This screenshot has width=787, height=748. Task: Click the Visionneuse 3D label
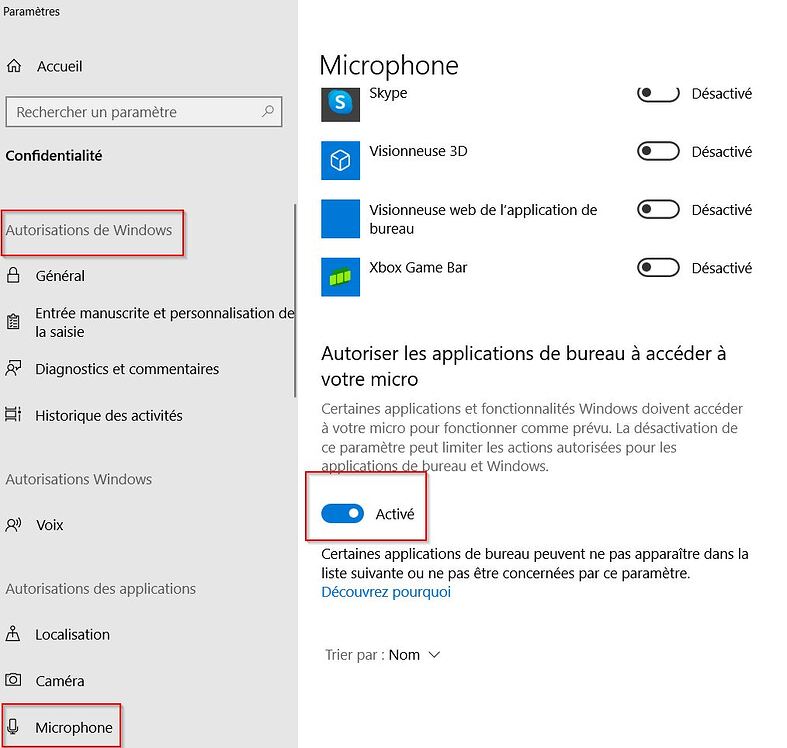coord(418,151)
